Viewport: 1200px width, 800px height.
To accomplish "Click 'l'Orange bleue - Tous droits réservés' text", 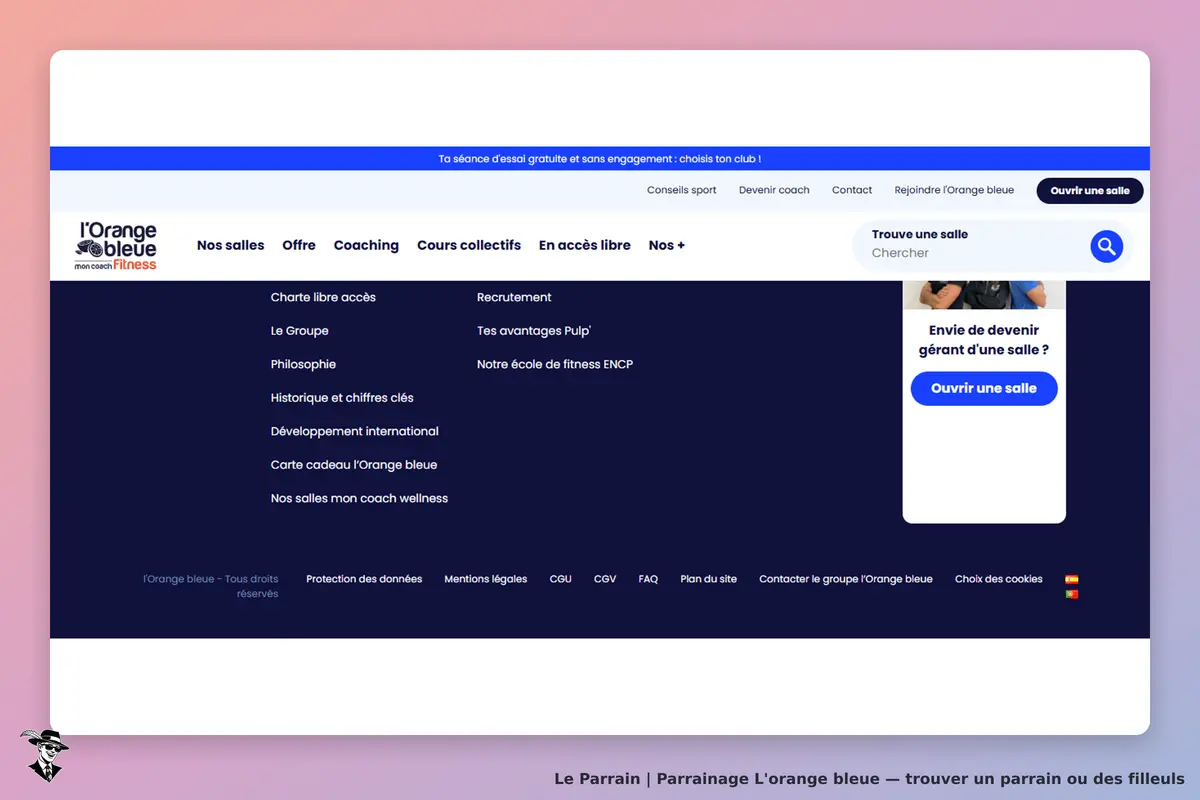I will [x=211, y=586].
